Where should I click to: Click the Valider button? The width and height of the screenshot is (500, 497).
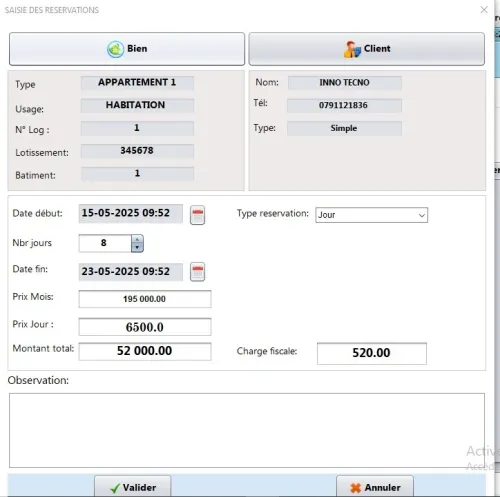pos(133,487)
